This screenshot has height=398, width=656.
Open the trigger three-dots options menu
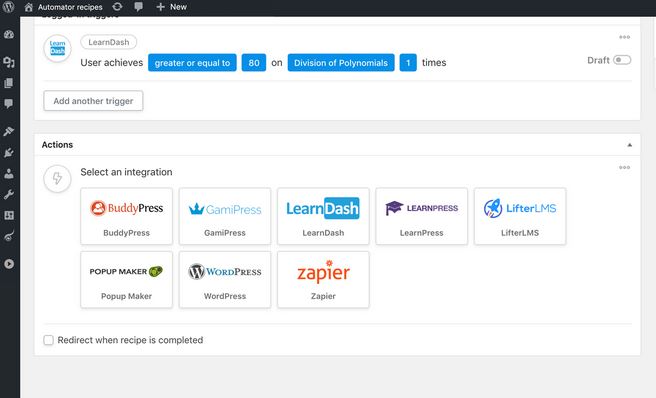pos(624,37)
